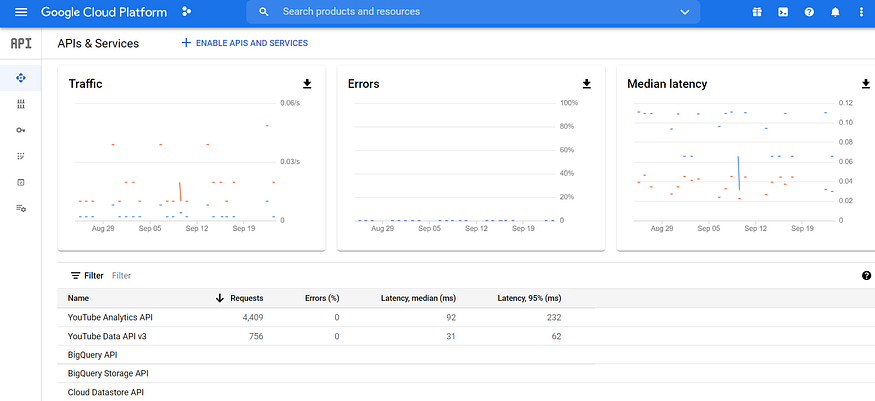This screenshot has height=401, width=875.
Task: Sort by Latency, 95% (ms) column
Action: [x=529, y=298]
